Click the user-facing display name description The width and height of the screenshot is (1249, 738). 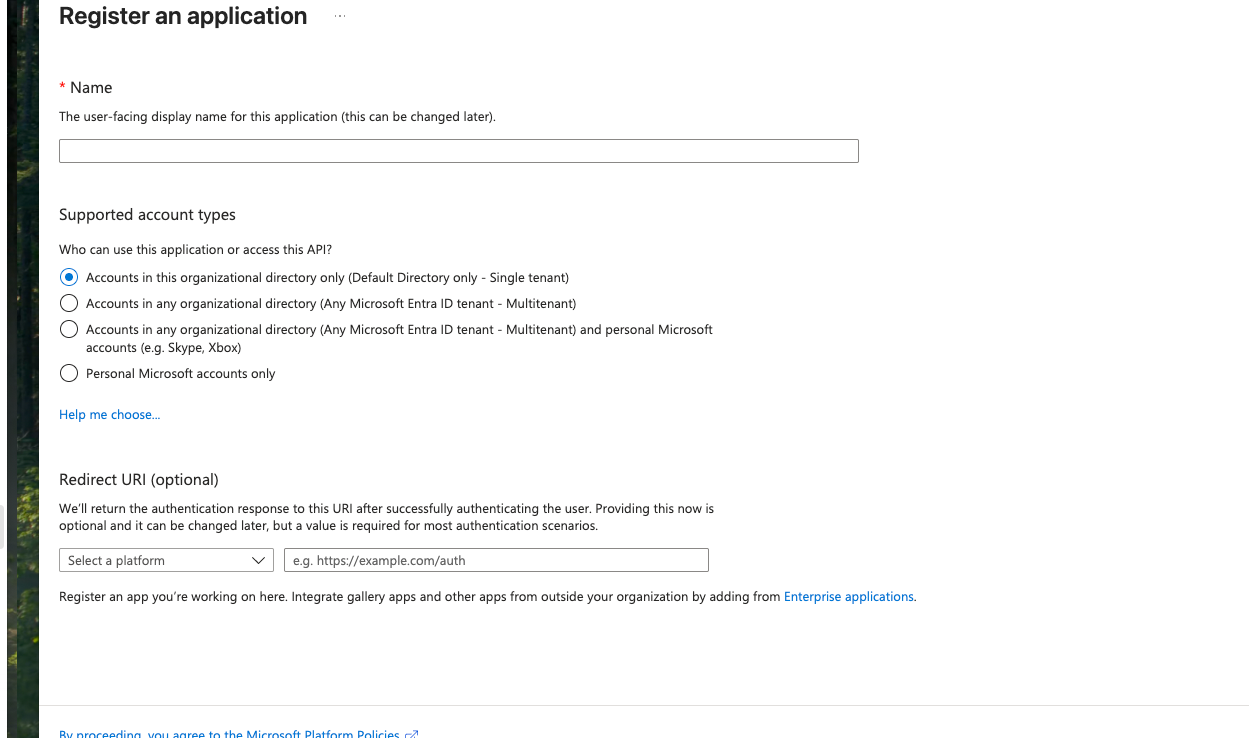click(277, 116)
